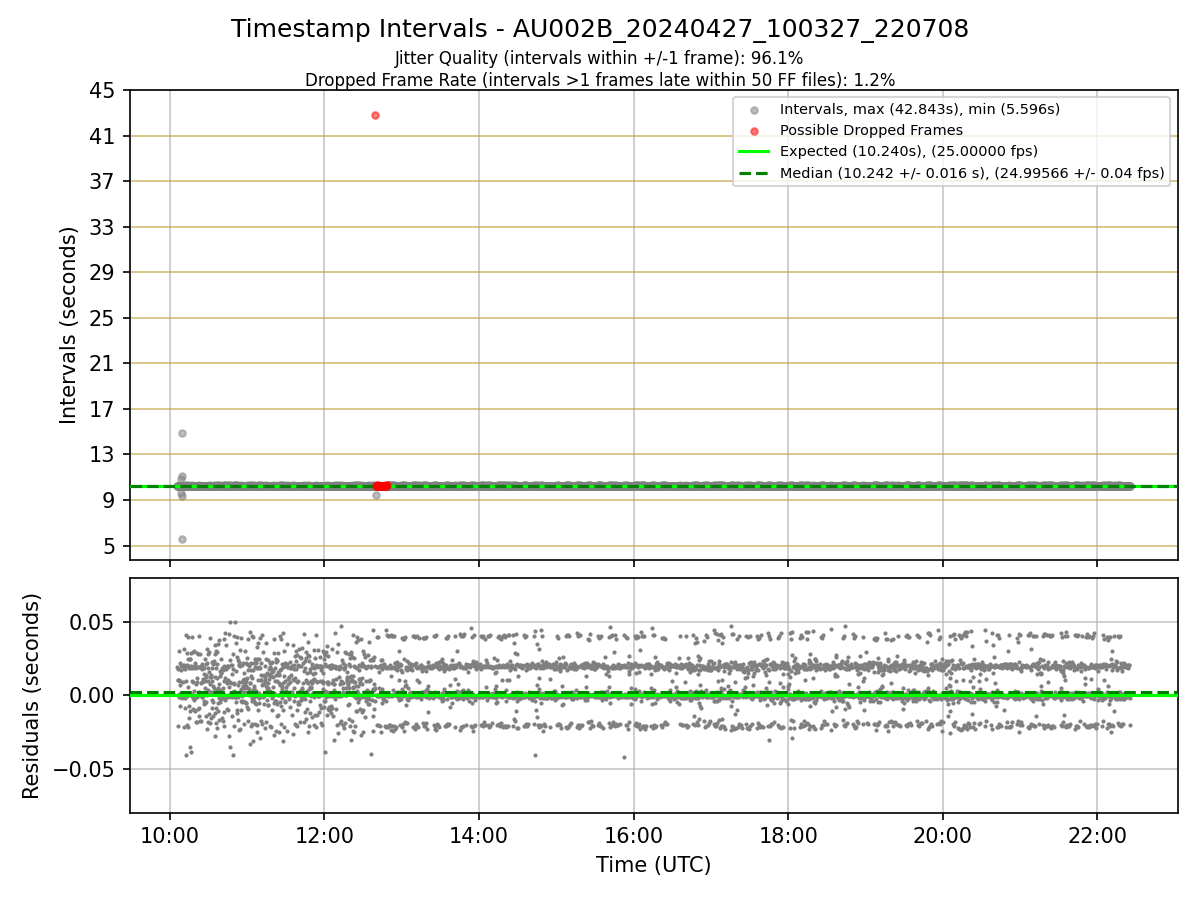Image resolution: width=1200 pixels, height=900 pixels.
Task: Click the '5' tick on the intervals axis
Action: [x=110, y=546]
